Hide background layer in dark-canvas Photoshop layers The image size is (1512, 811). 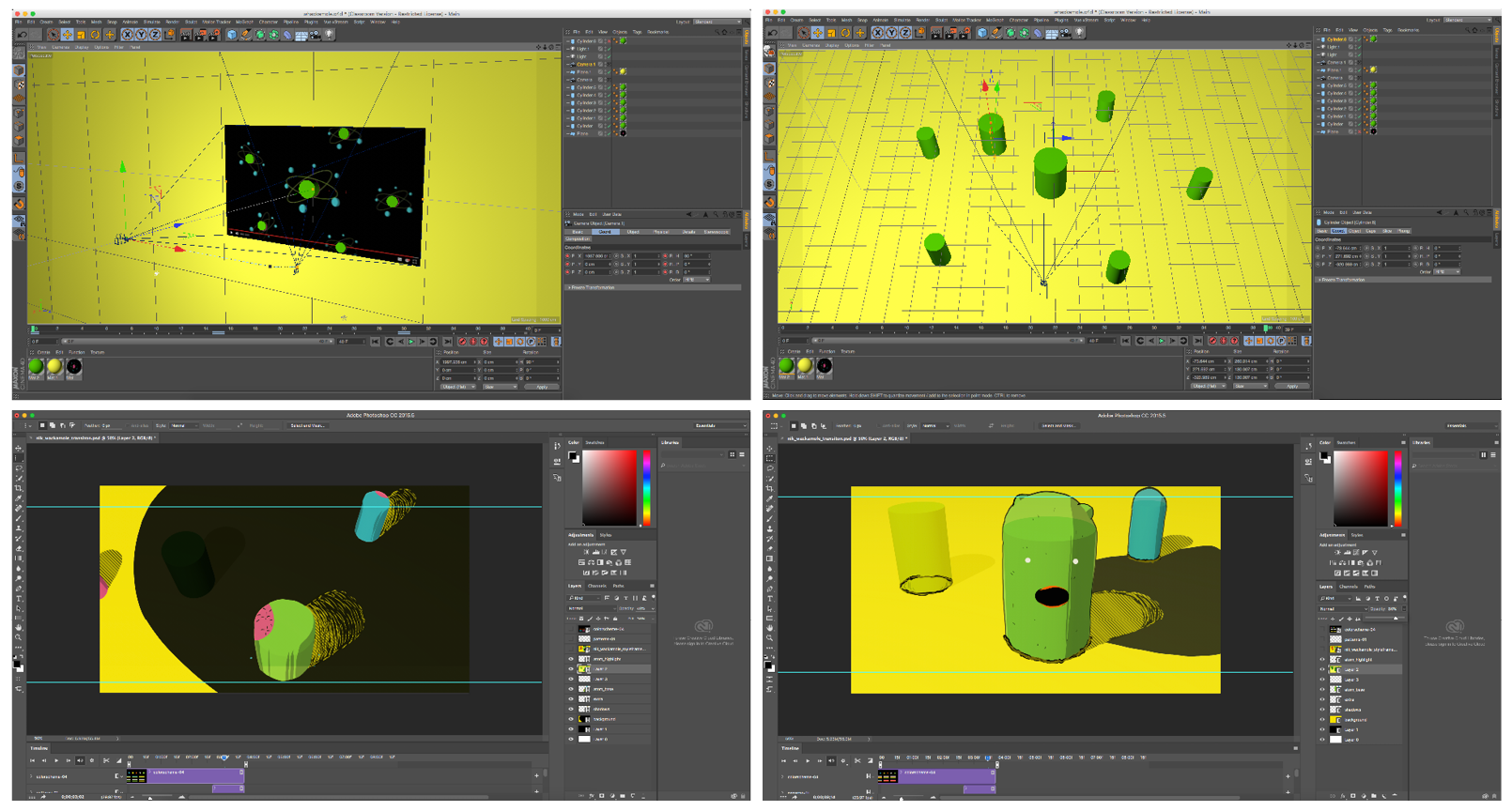(x=571, y=719)
